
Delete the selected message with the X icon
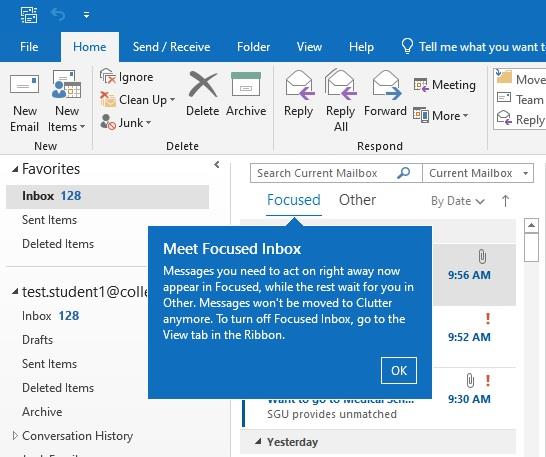click(x=203, y=85)
